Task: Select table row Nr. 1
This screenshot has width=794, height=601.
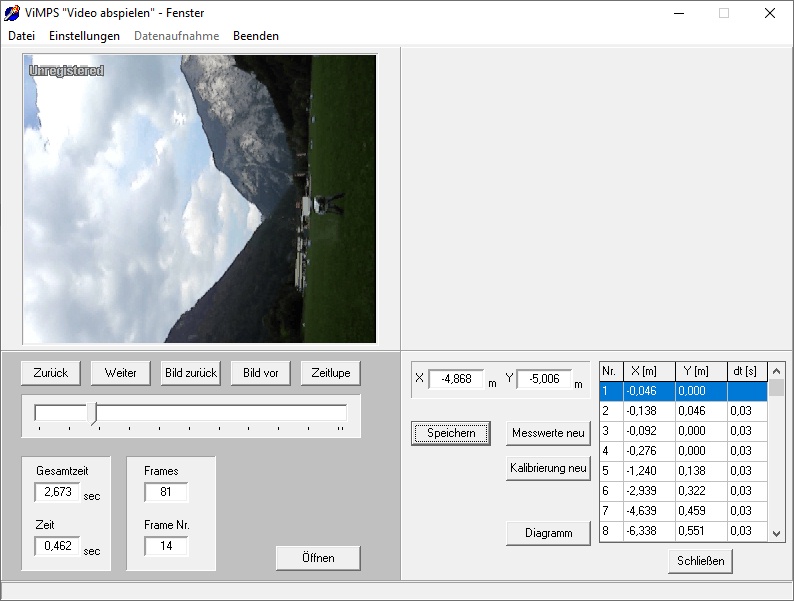Action: coord(683,391)
